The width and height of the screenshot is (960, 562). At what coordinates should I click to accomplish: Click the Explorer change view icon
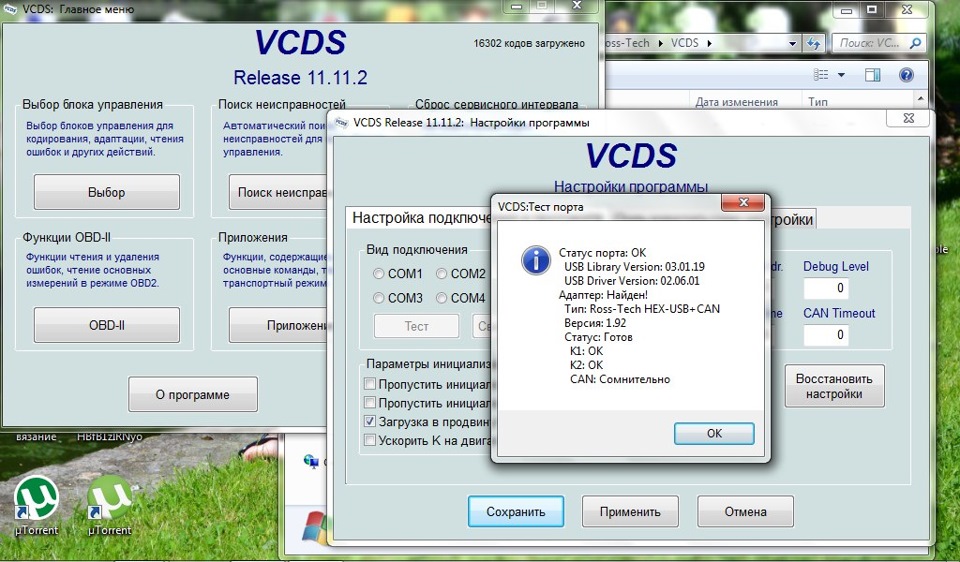coord(820,75)
